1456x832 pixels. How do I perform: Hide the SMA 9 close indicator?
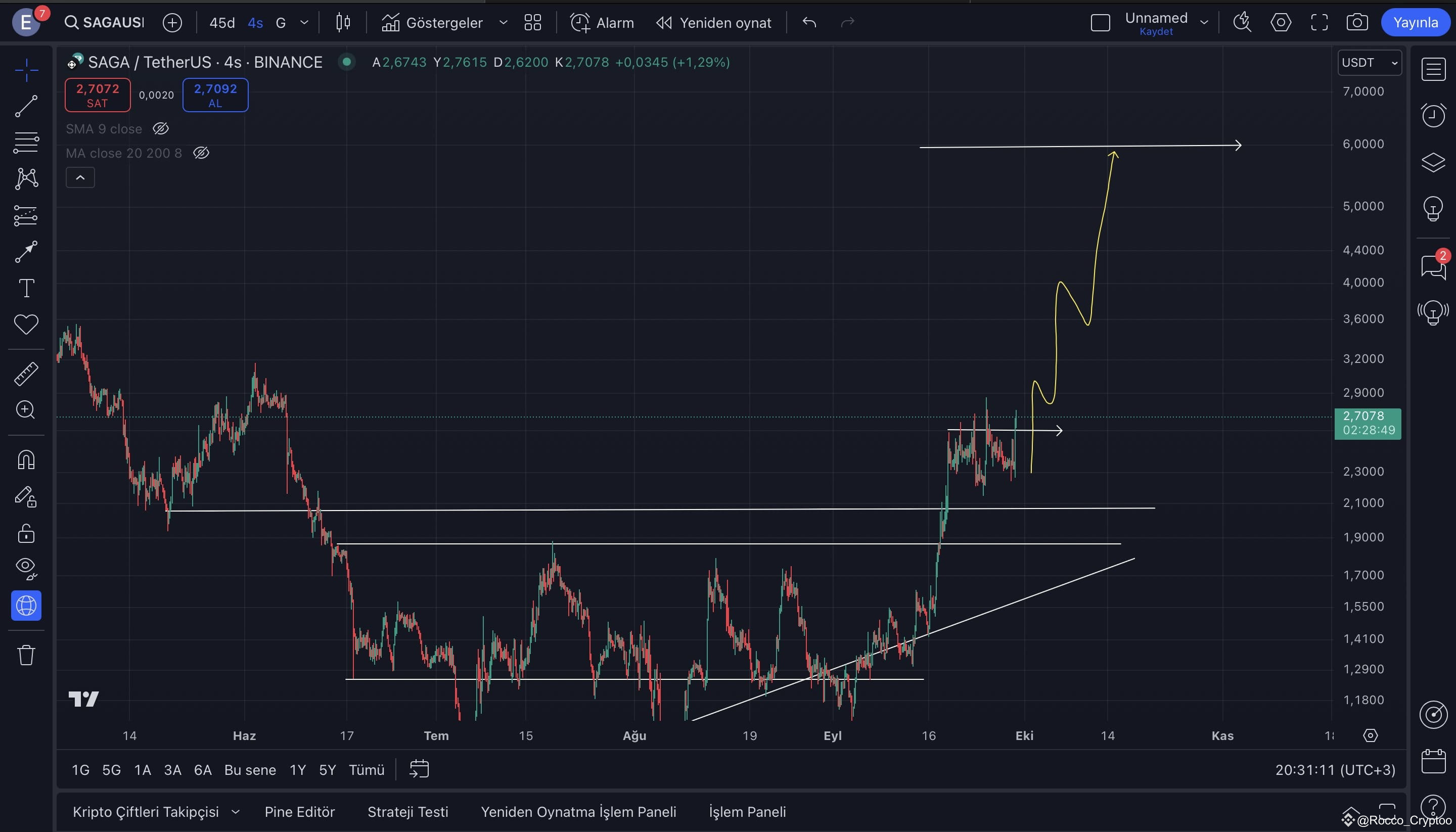point(161,128)
